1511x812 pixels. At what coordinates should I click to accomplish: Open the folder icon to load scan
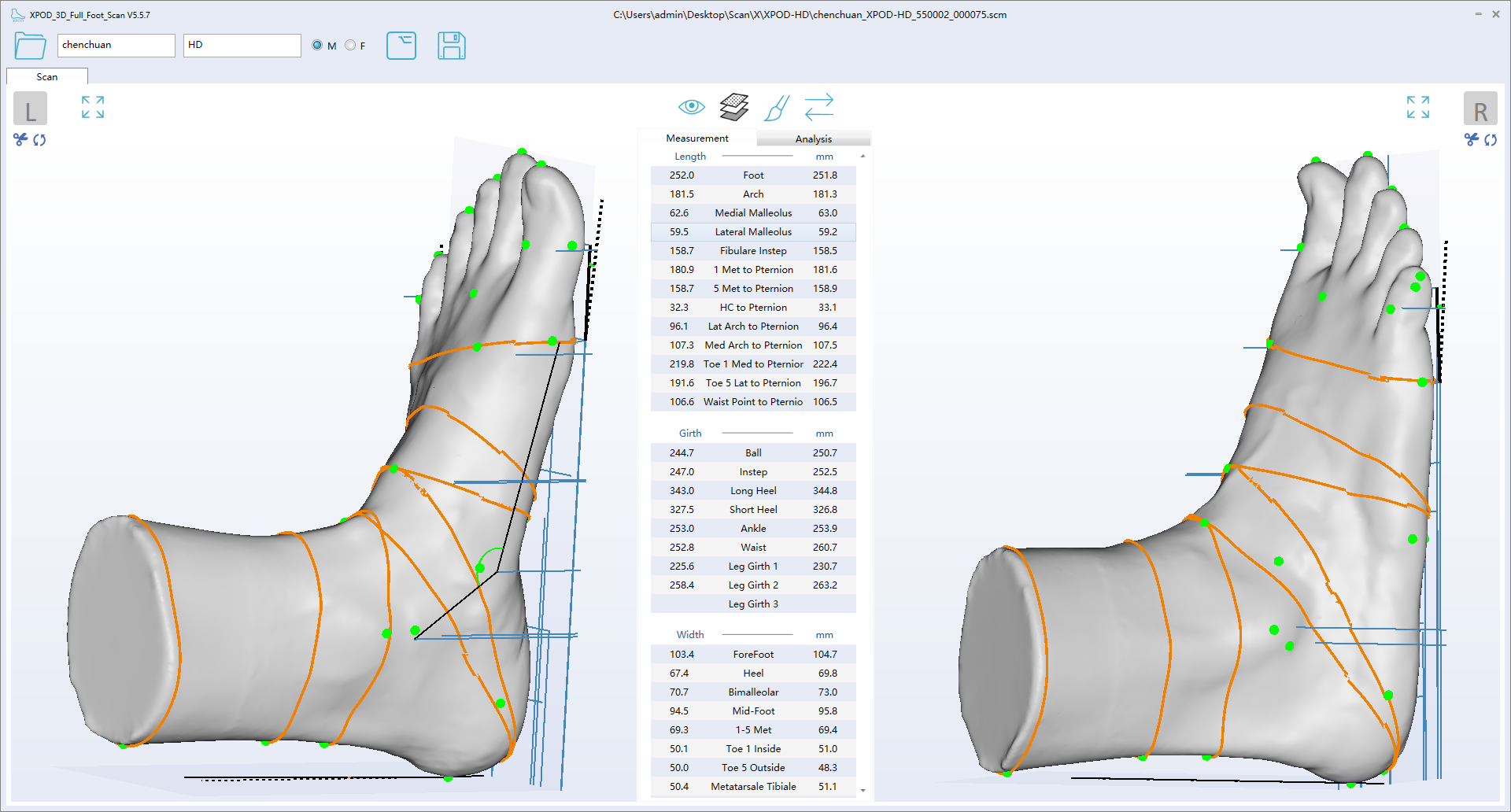point(30,46)
